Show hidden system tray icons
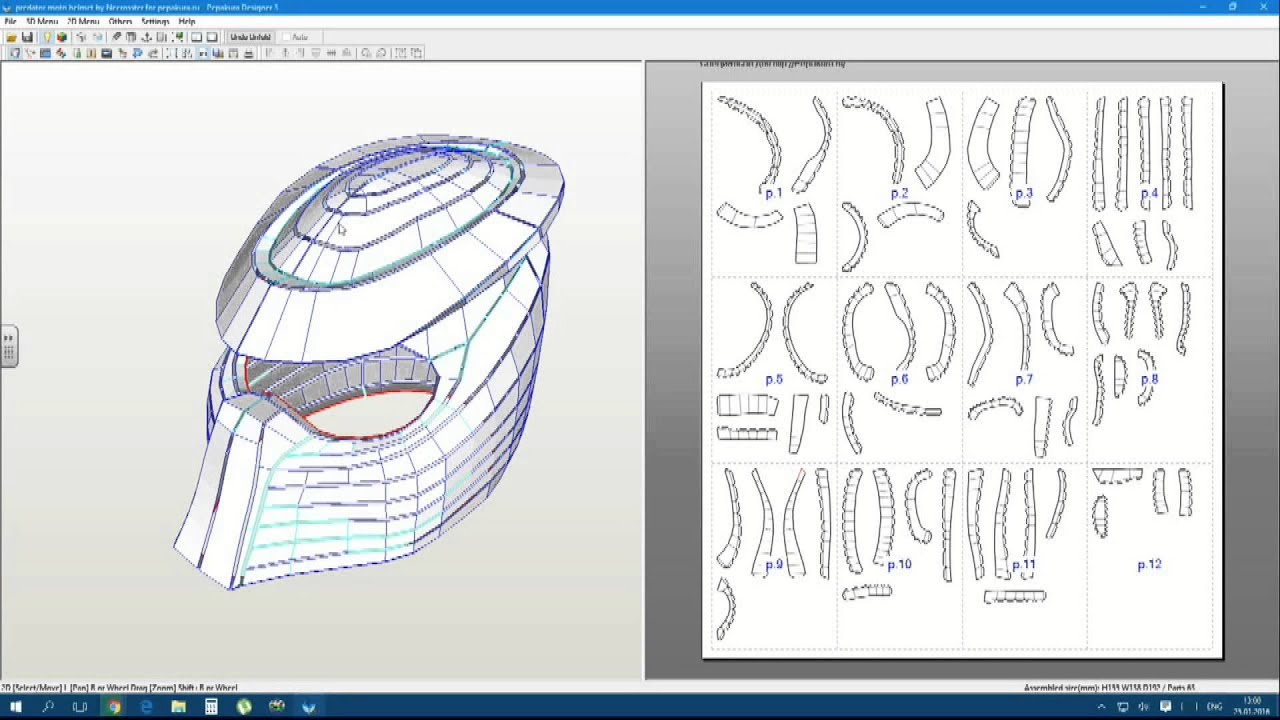 pos(1102,707)
